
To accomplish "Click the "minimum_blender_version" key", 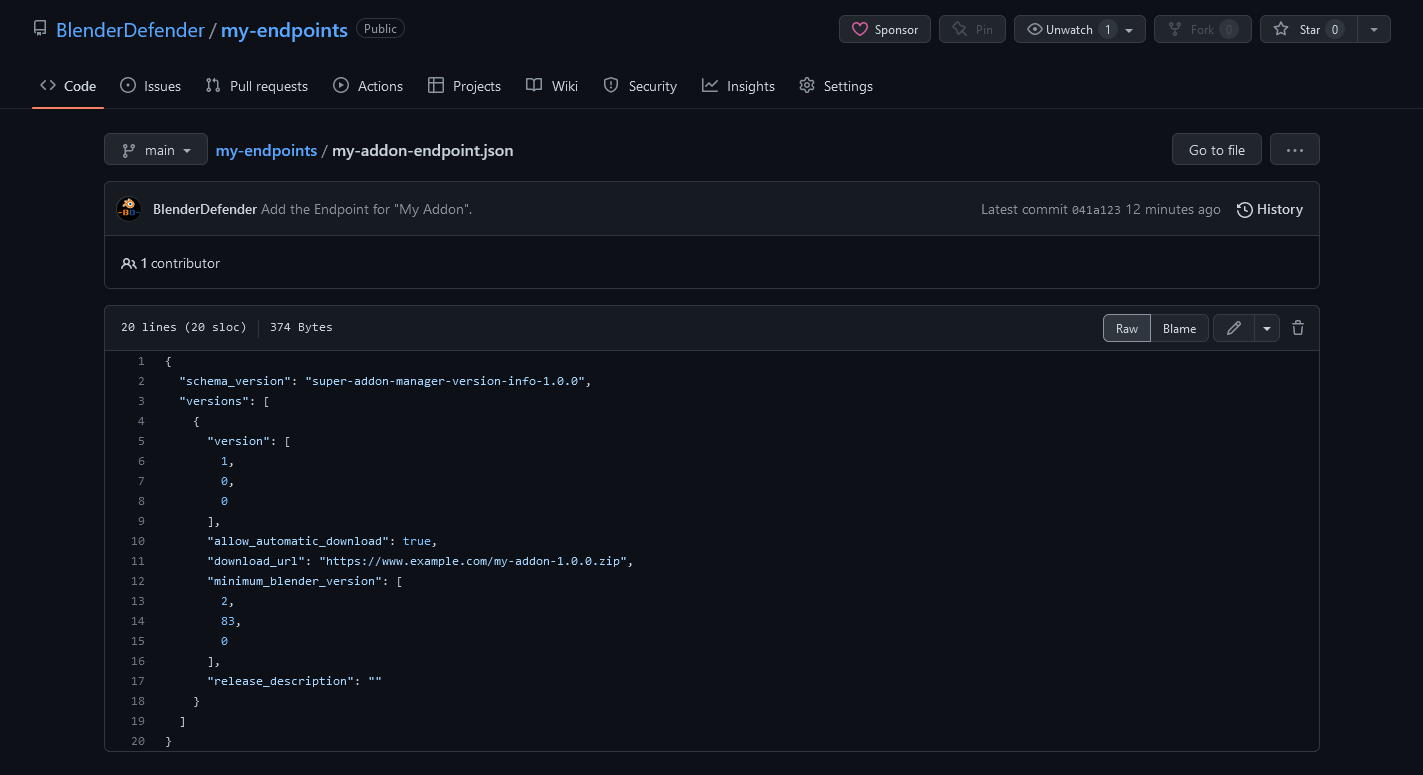I will click(294, 581).
